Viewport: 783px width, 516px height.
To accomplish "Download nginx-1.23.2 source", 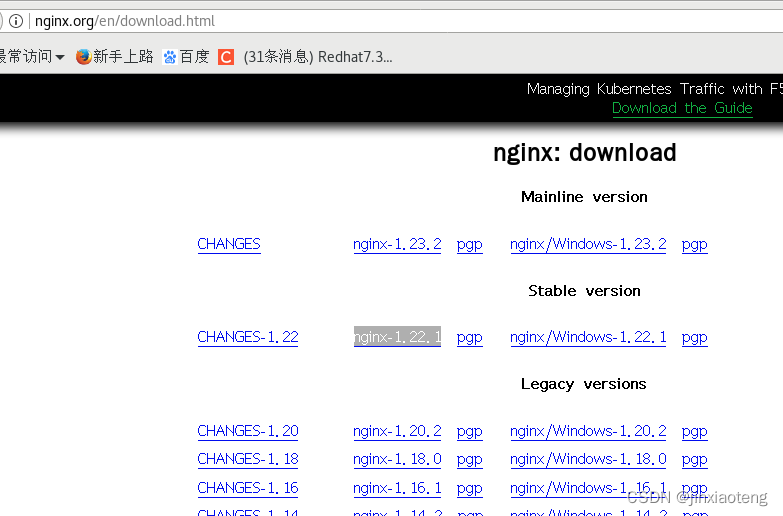I will [x=397, y=244].
